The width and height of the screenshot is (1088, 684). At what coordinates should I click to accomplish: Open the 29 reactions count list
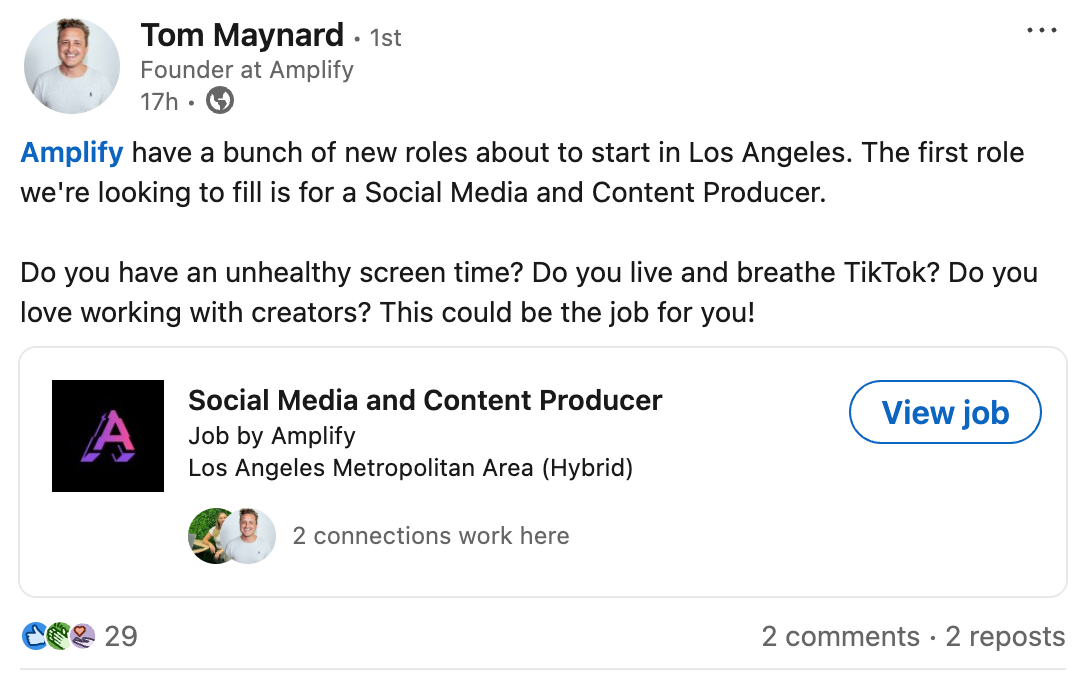[121, 636]
